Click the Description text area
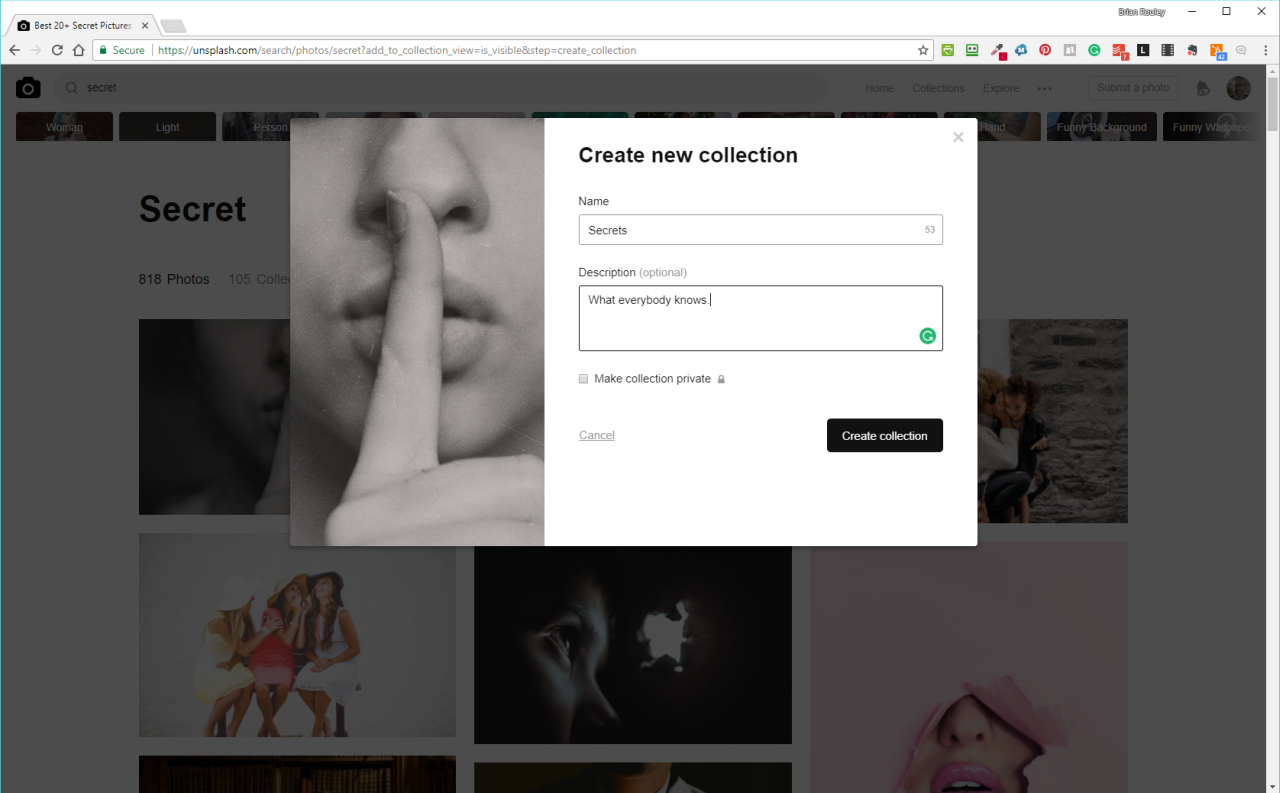The height and width of the screenshot is (793, 1280). (760, 318)
